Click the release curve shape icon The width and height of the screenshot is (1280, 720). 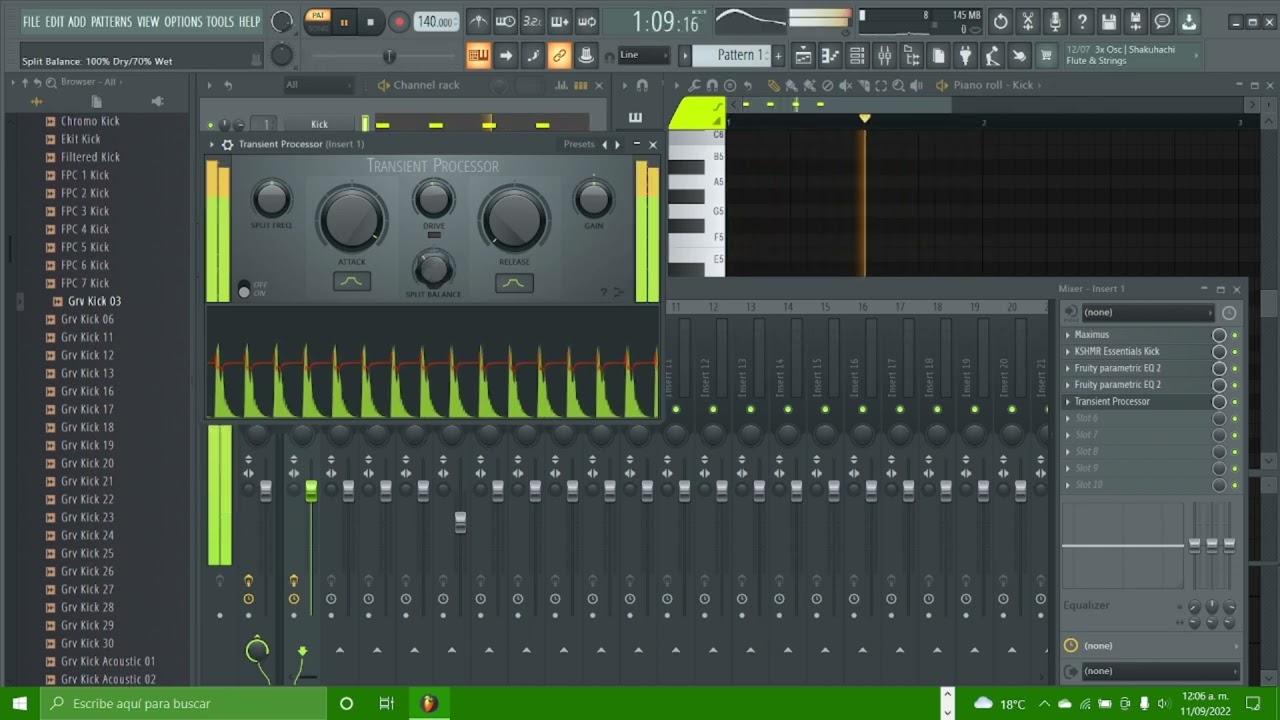click(514, 282)
